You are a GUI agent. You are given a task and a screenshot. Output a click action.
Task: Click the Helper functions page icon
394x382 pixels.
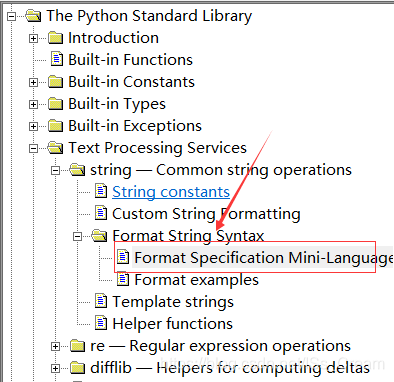101,323
